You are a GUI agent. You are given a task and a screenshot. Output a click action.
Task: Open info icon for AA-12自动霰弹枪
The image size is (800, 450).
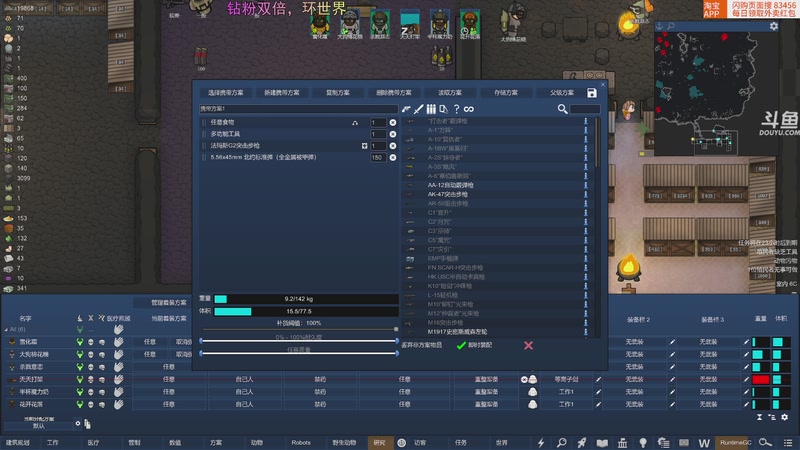(586, 185)
